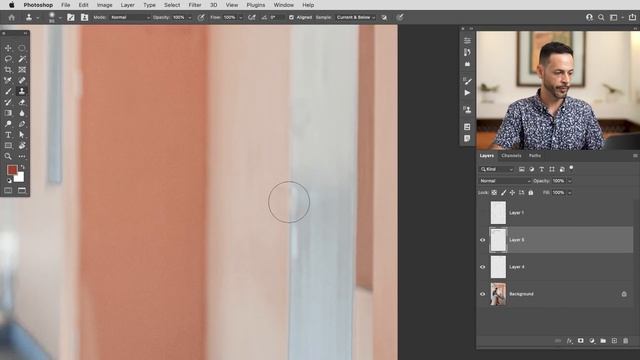Image resolution: width=640 pixels, height=360 pixels.
Task: Open the Edit Toolbar three-dots button
Action: [x=22, y=156]
